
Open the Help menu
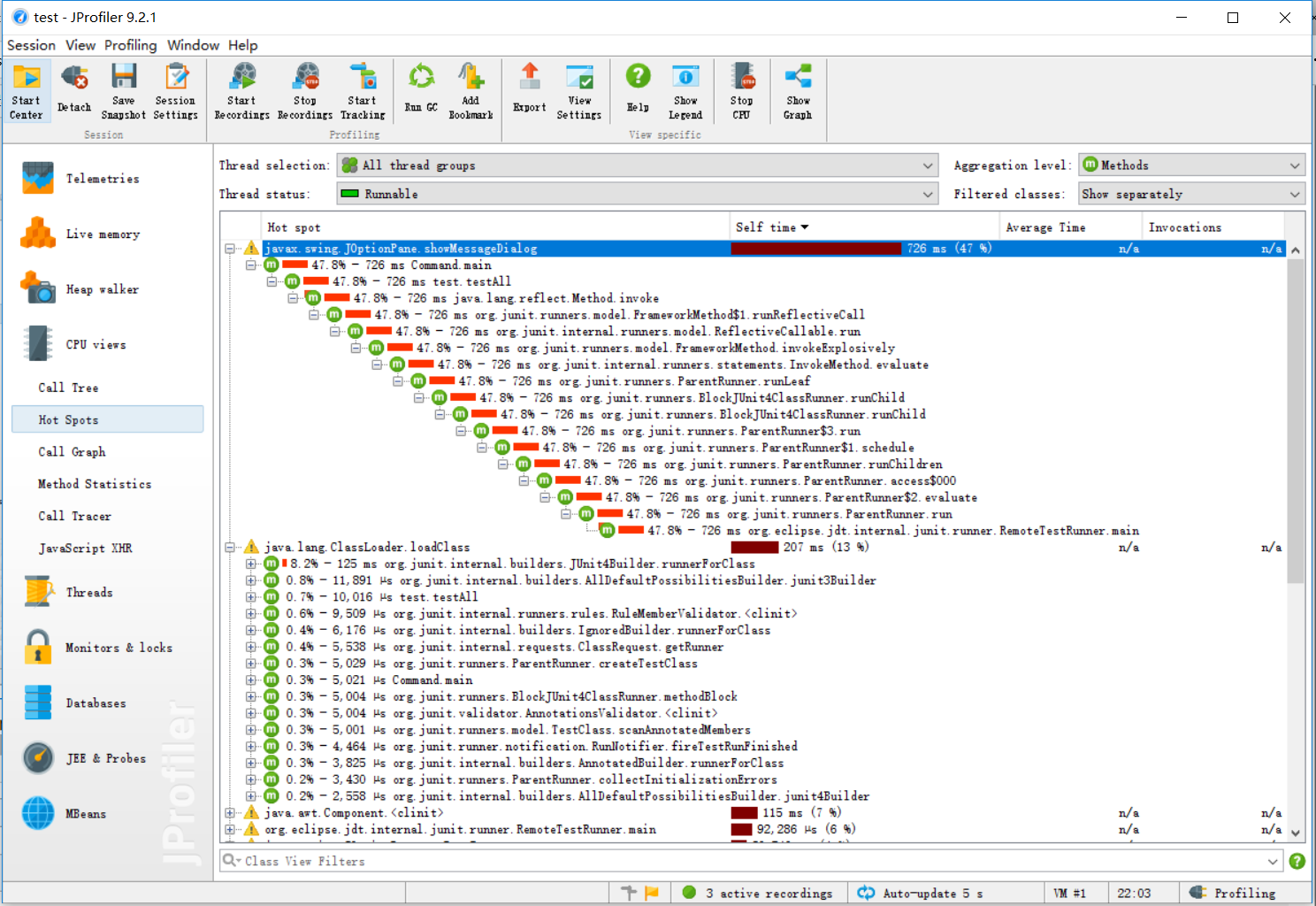pyautogui.click(x=242, y=45)
